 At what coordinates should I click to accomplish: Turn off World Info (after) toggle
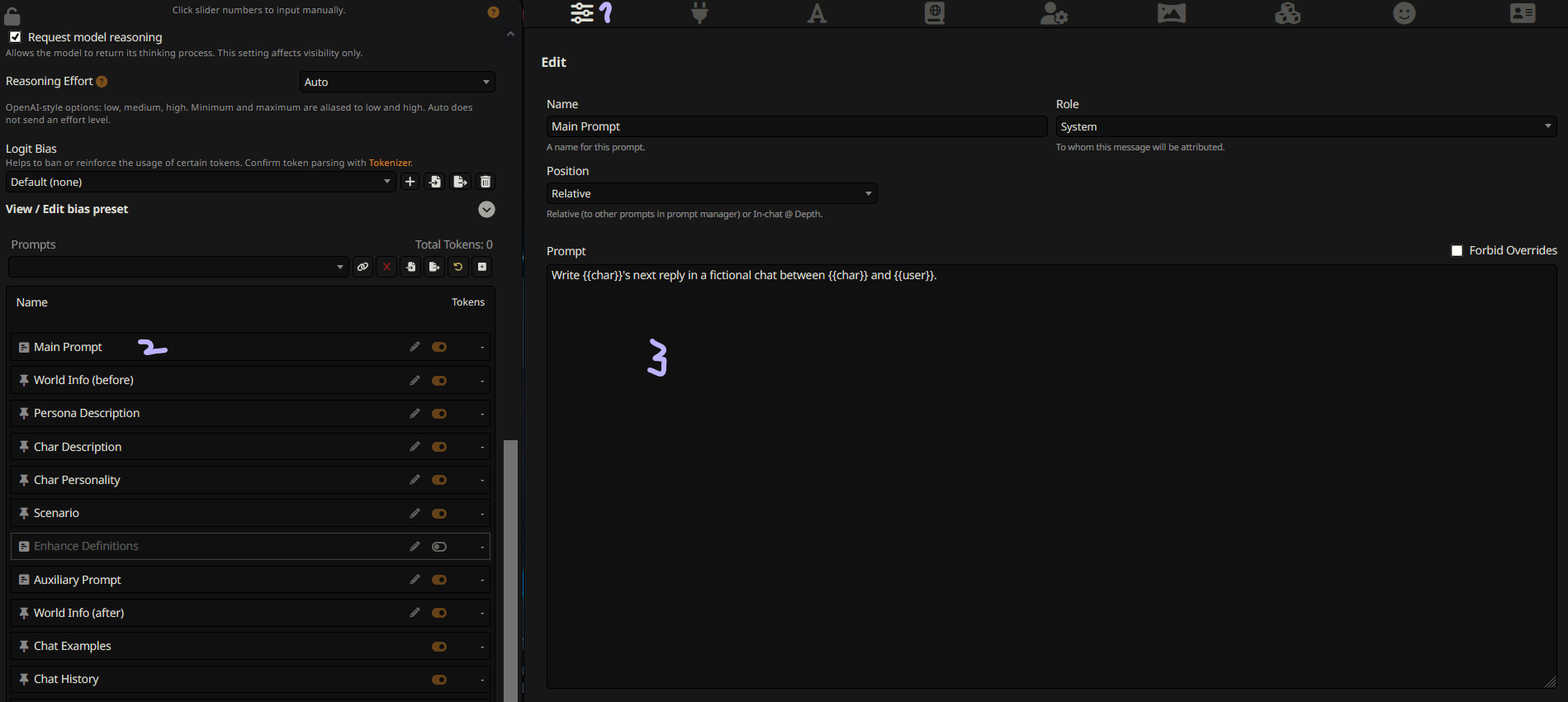[439, 613]
